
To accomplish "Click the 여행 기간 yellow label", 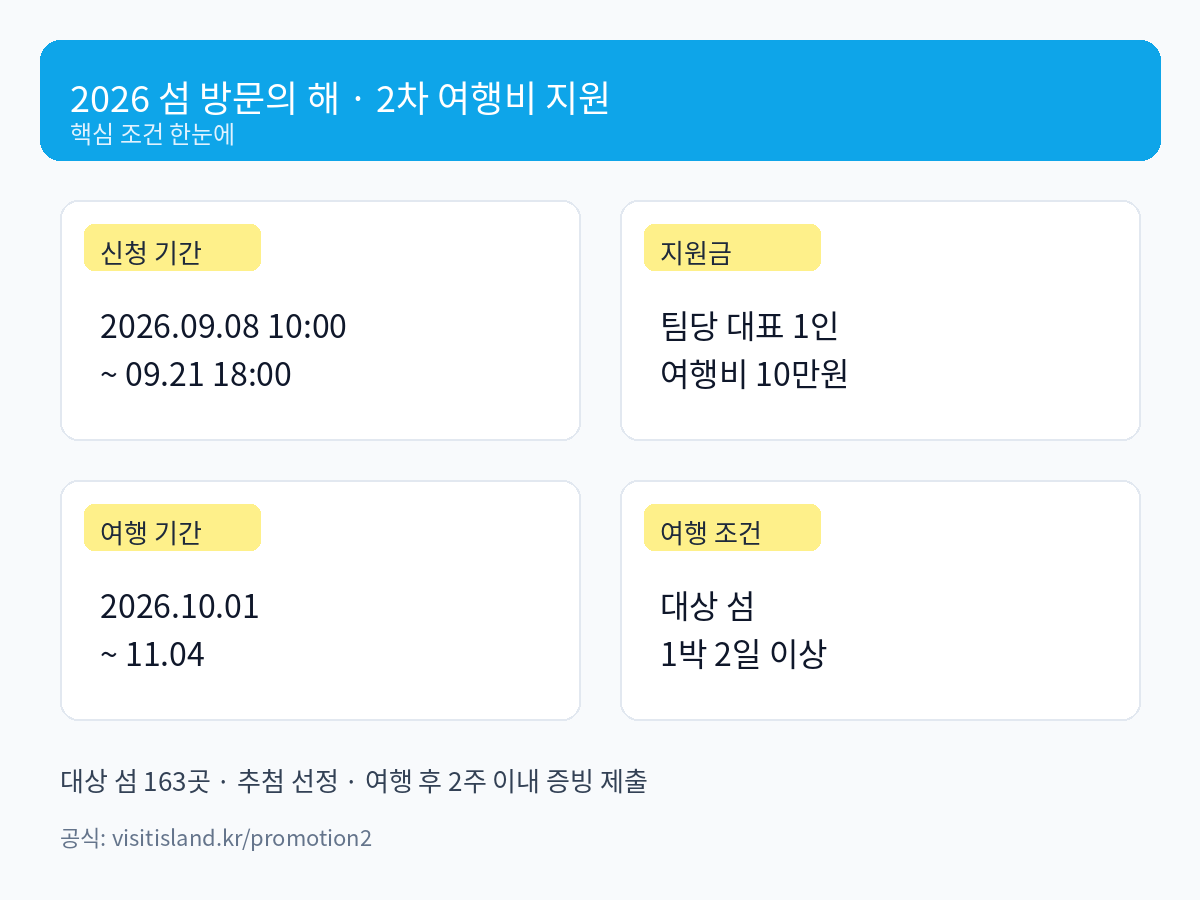I will pyautogui.click(x=172, y=528).
